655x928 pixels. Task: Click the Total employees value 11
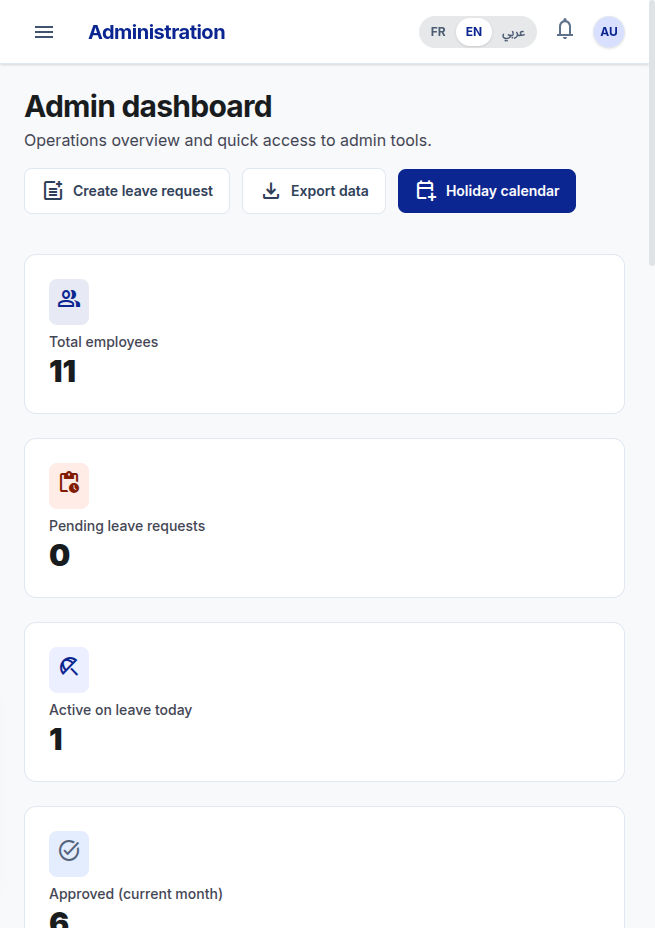coord(63,372)
